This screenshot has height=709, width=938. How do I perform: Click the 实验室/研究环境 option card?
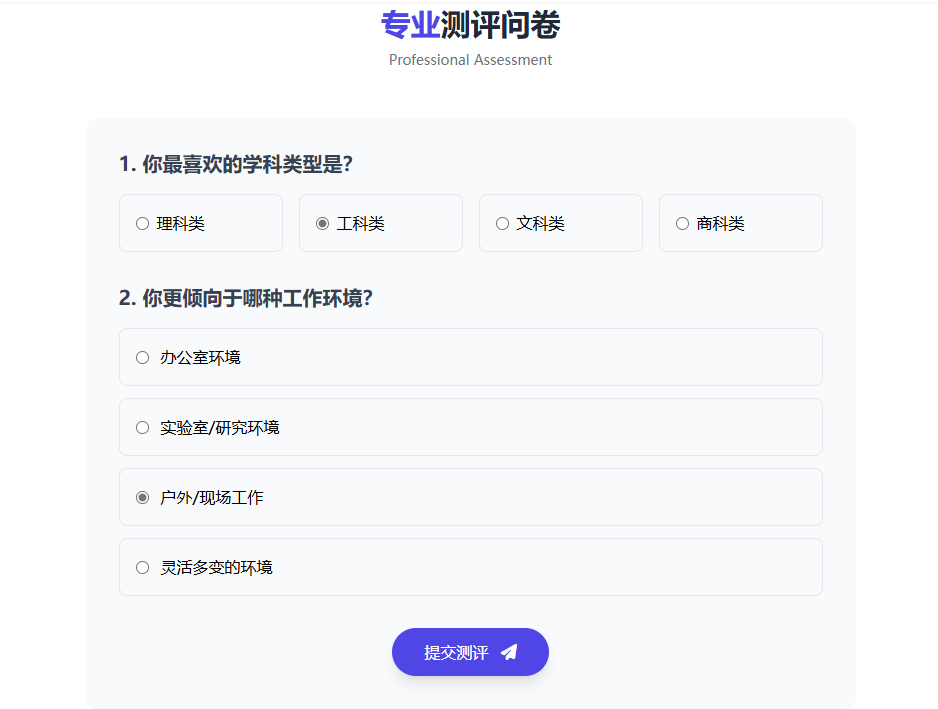470,426
